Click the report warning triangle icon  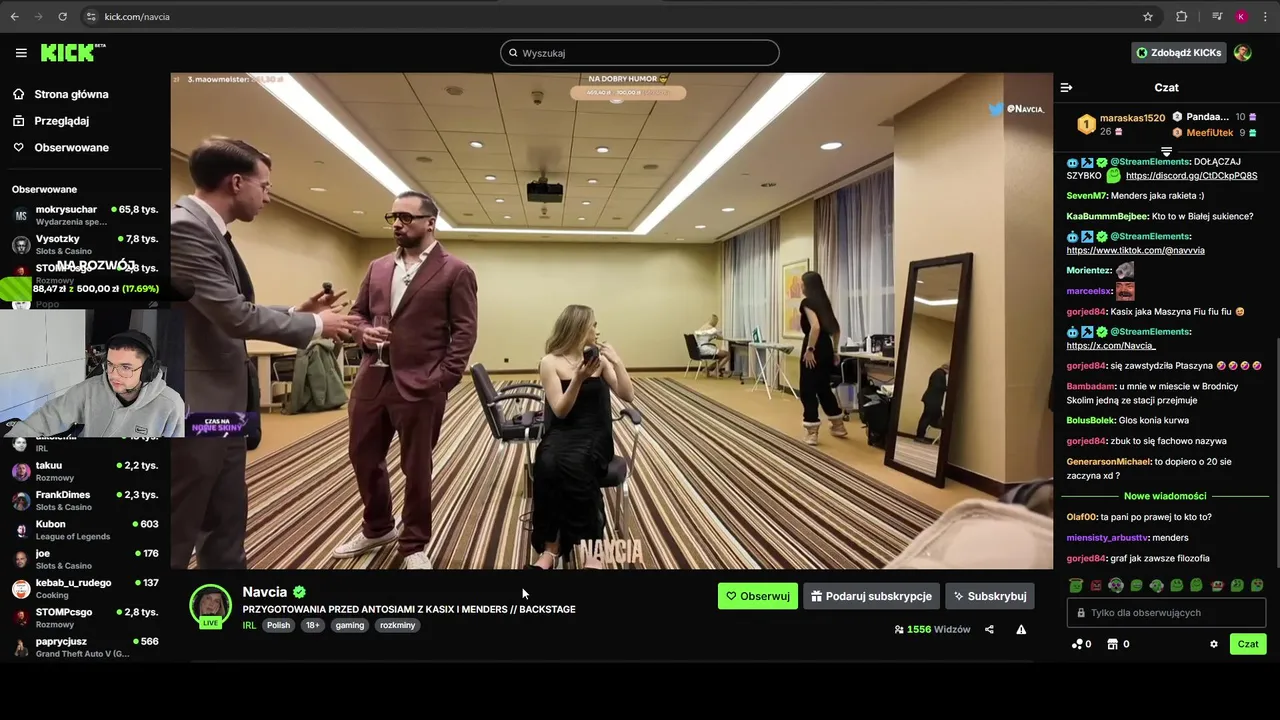(1021, 629)
